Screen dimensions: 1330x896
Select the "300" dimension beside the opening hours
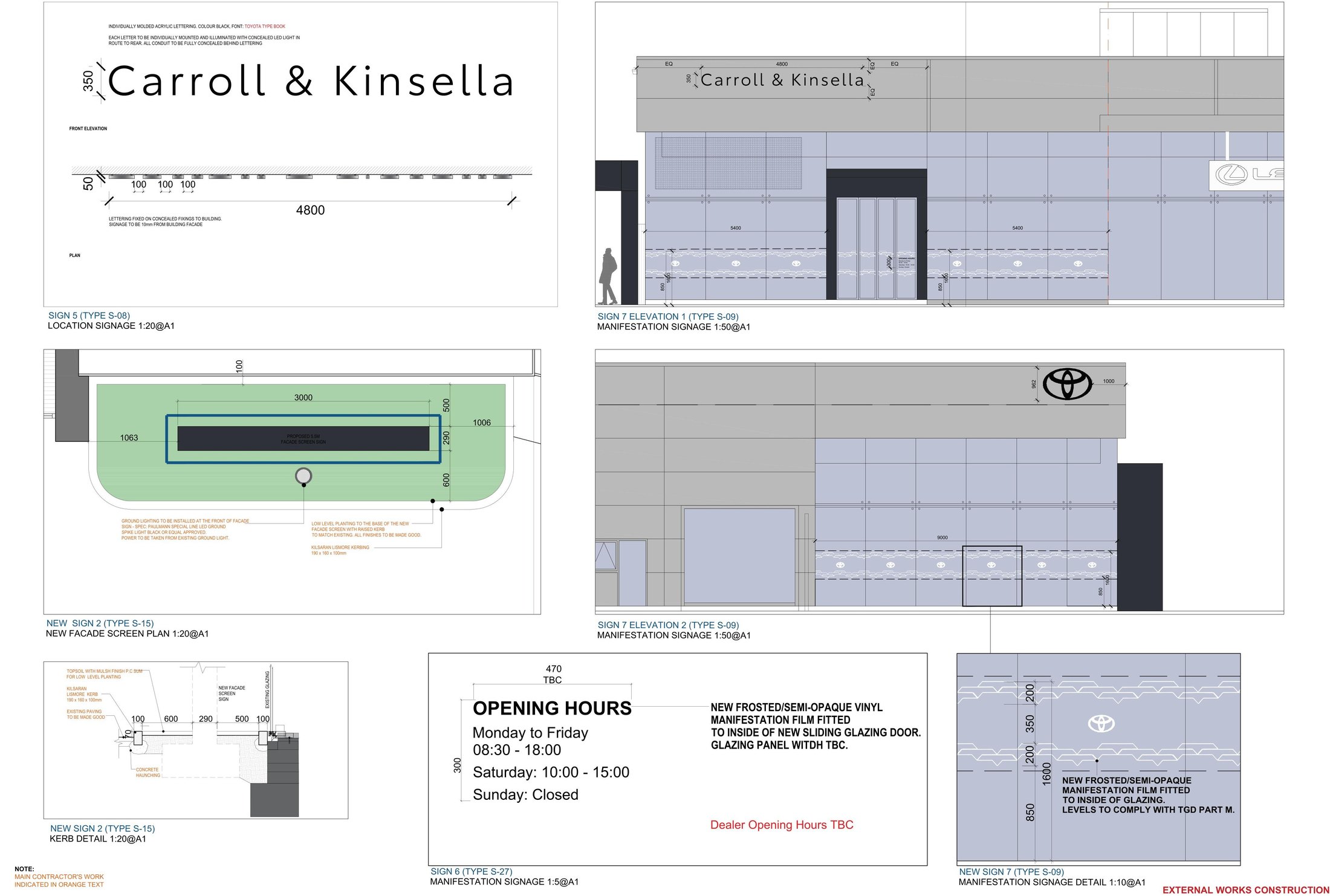[x=457, y=765]
